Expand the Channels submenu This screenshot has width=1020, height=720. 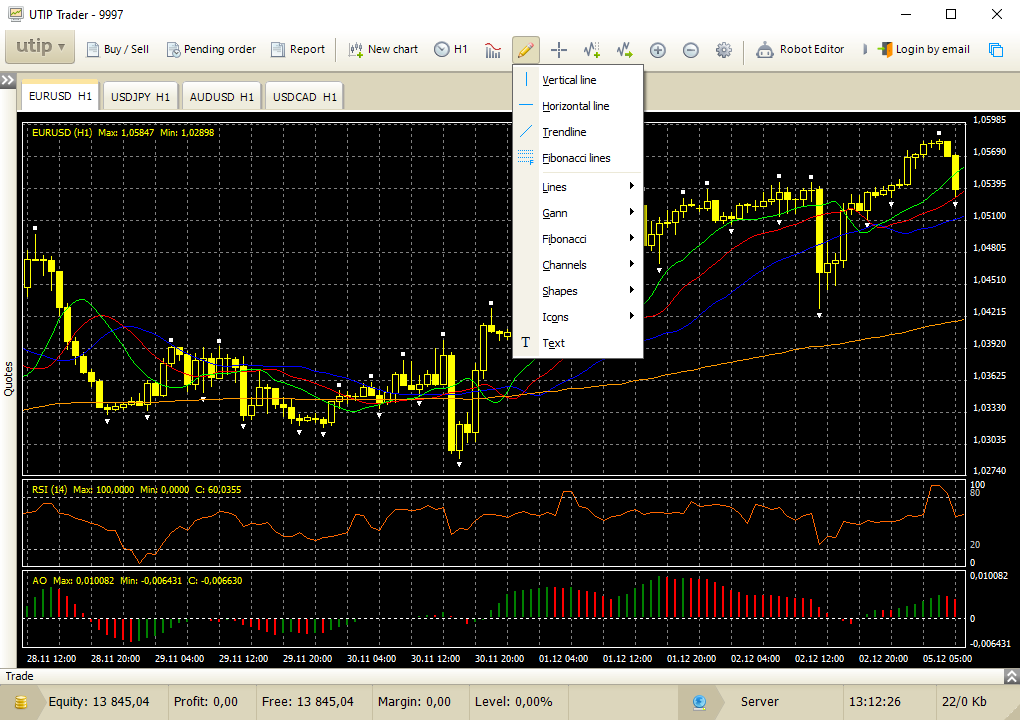(x=578, y=265)
